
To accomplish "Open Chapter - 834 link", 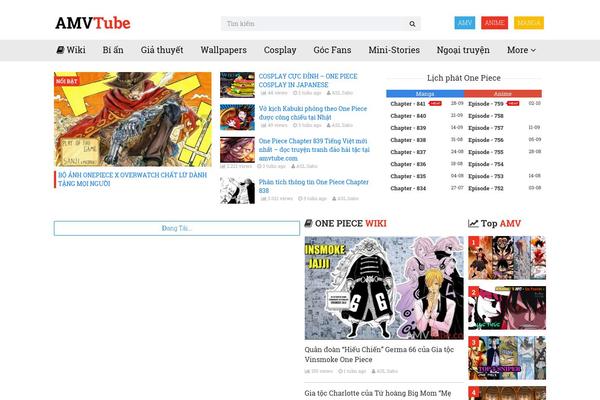I will point(408,188).
